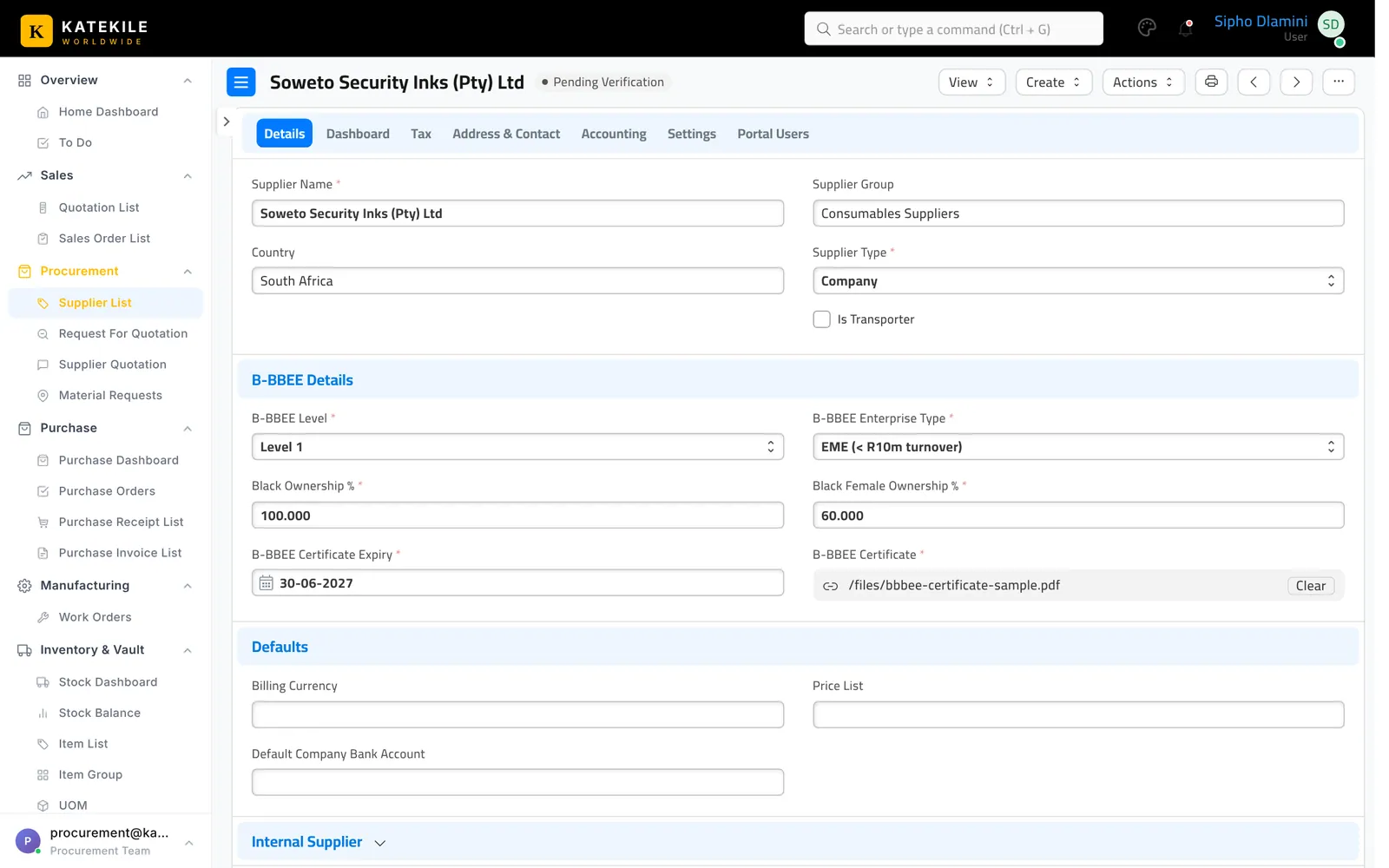The width and height of the screenshot is (1389, 868).
Task: Open Work Orders in sidebar
Action: (95, 617)
